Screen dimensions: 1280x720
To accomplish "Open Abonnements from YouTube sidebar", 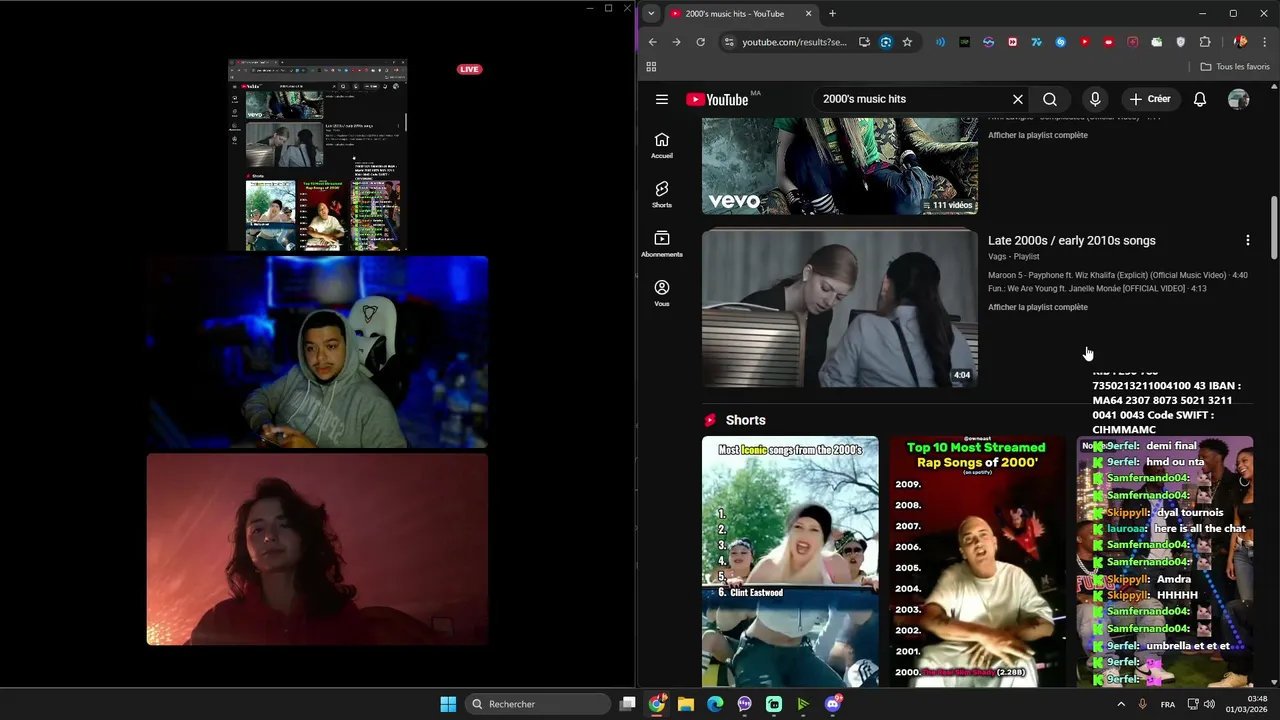I will coord(662,244).
